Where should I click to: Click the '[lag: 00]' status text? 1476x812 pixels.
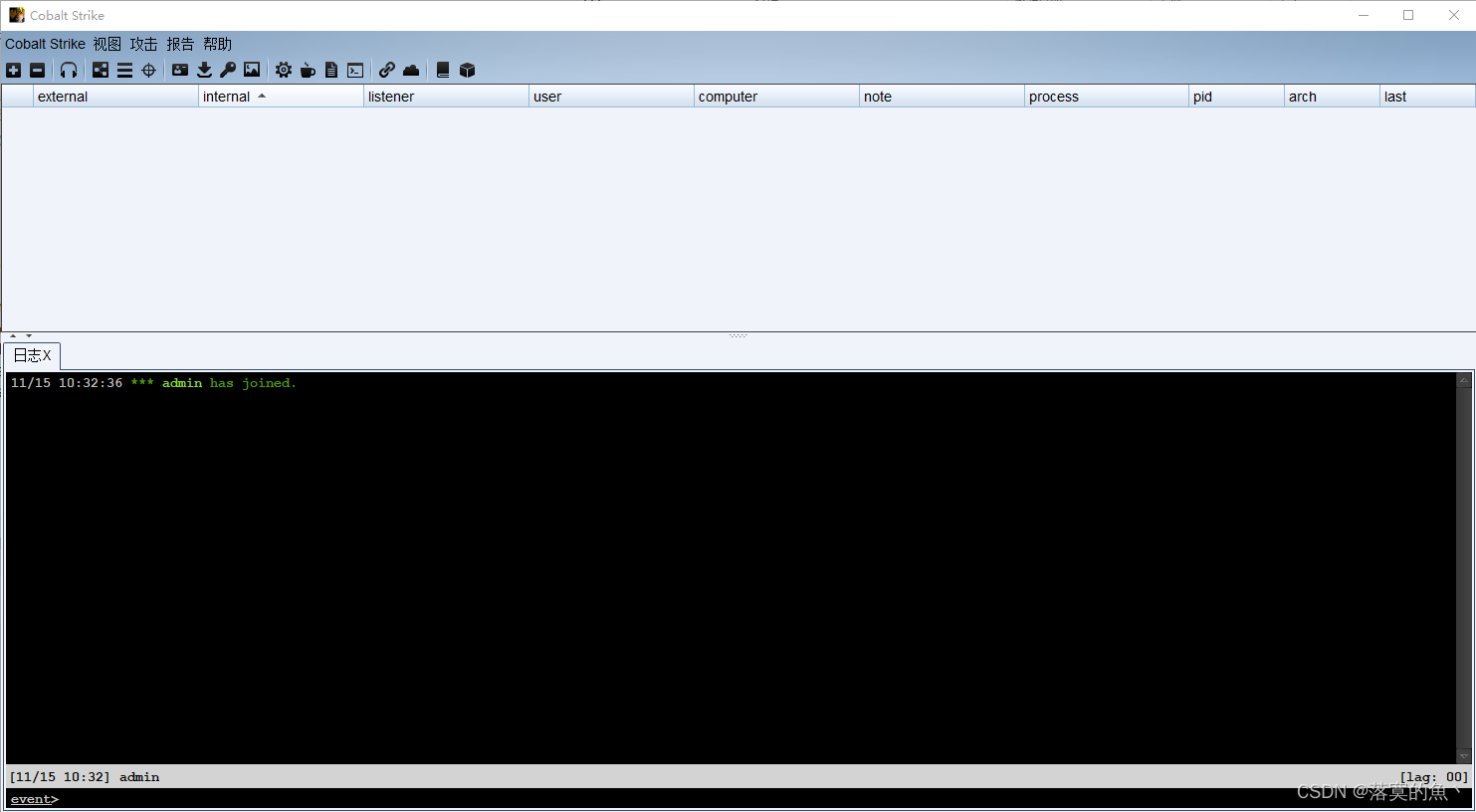[x=1433, y=777]
